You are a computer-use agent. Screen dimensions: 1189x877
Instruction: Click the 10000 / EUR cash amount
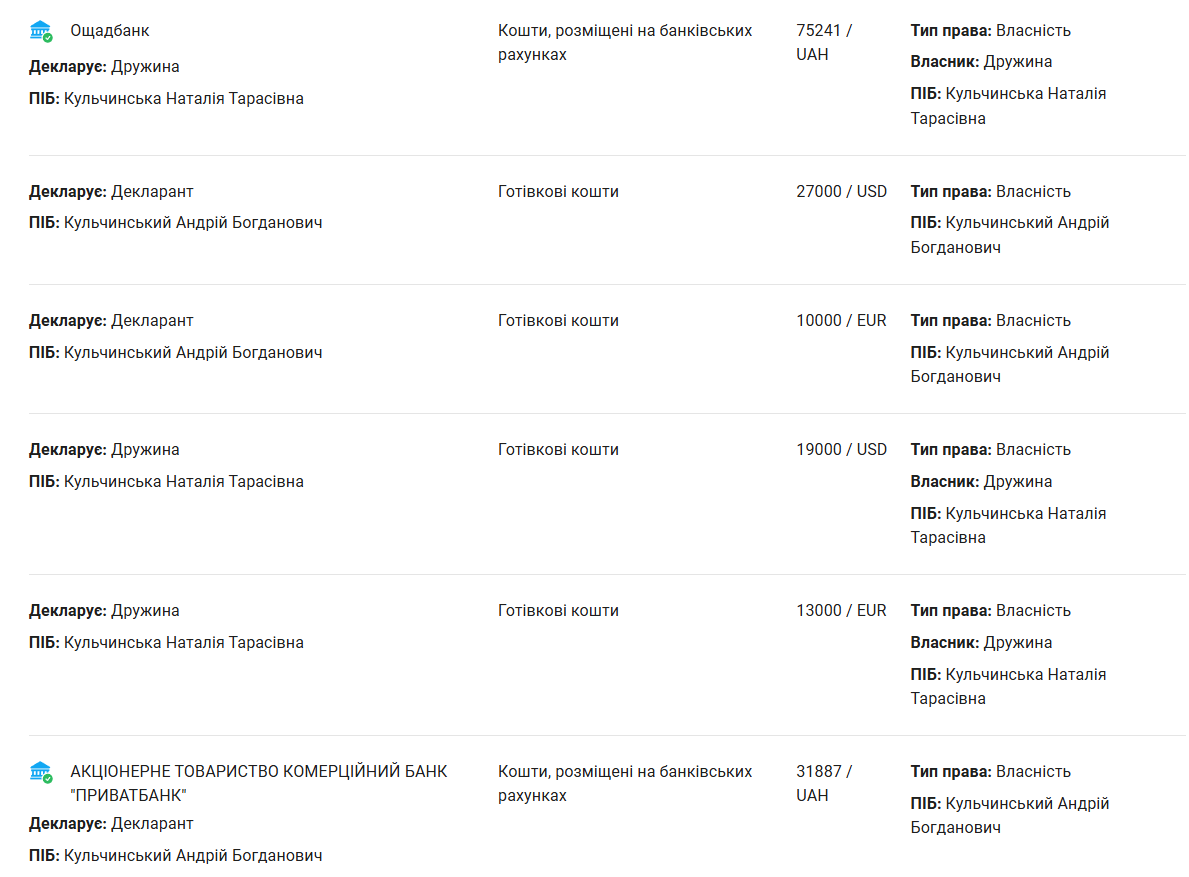point(841,321)
